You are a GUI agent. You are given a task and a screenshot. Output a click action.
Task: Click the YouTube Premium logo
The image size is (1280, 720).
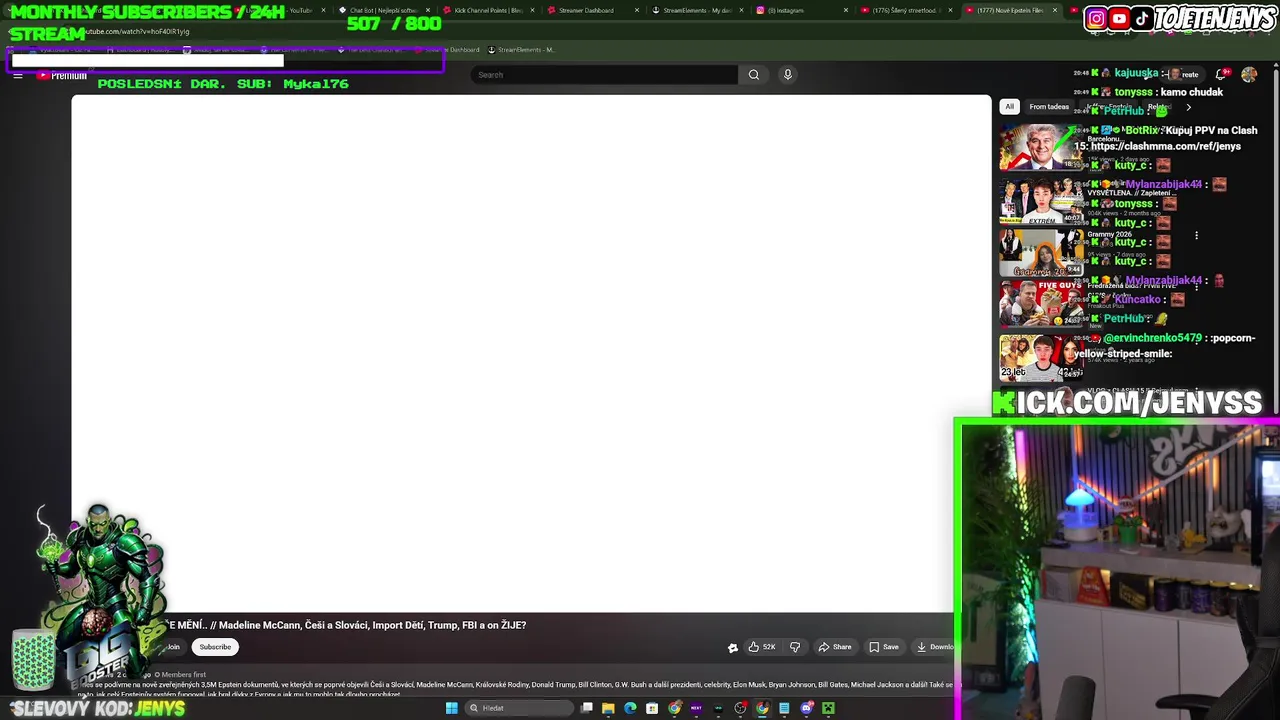point(62,75)
